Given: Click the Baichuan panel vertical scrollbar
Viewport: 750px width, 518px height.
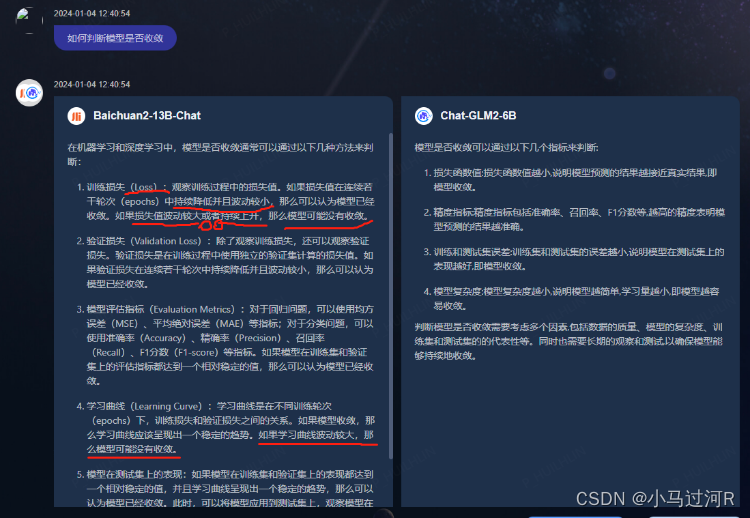Looking at the screenshot, I should (x=390, y=297).
